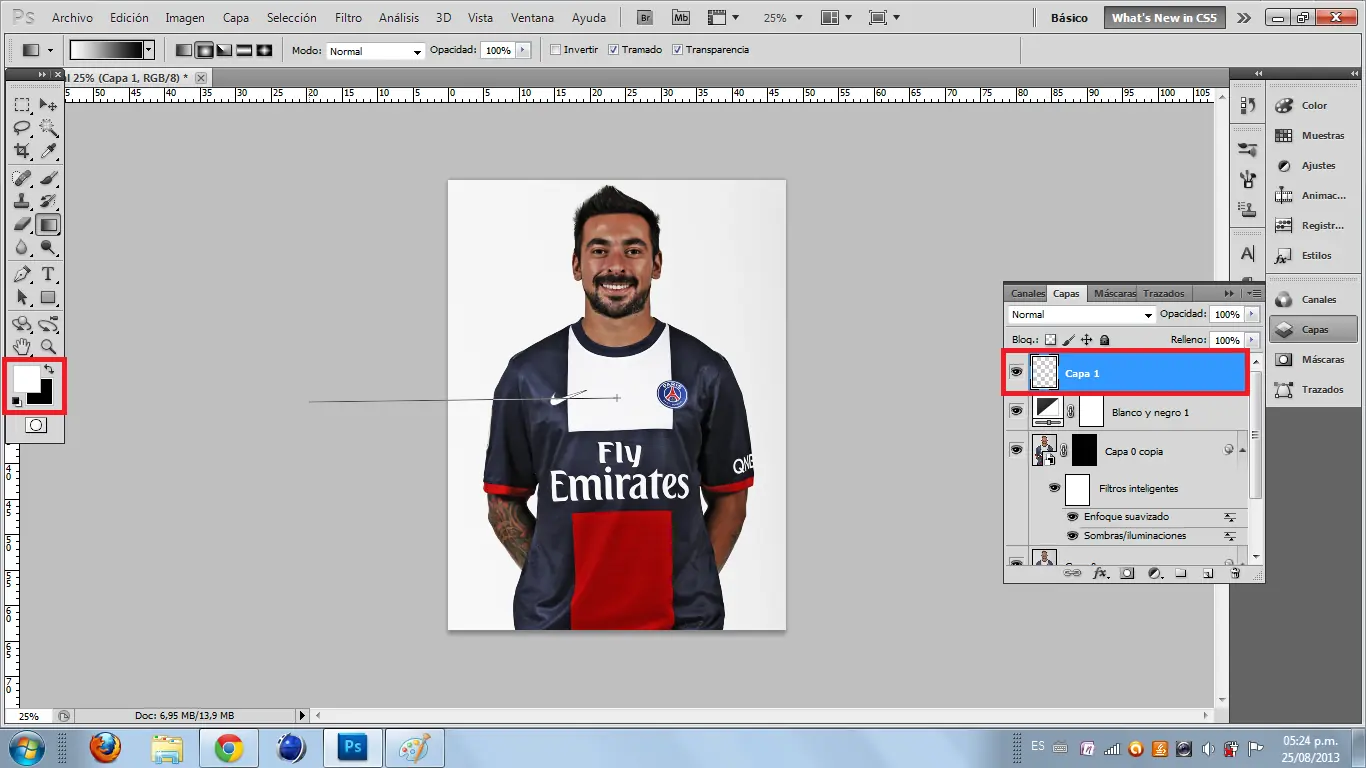Open the Estilos panel

[1314, 255]
